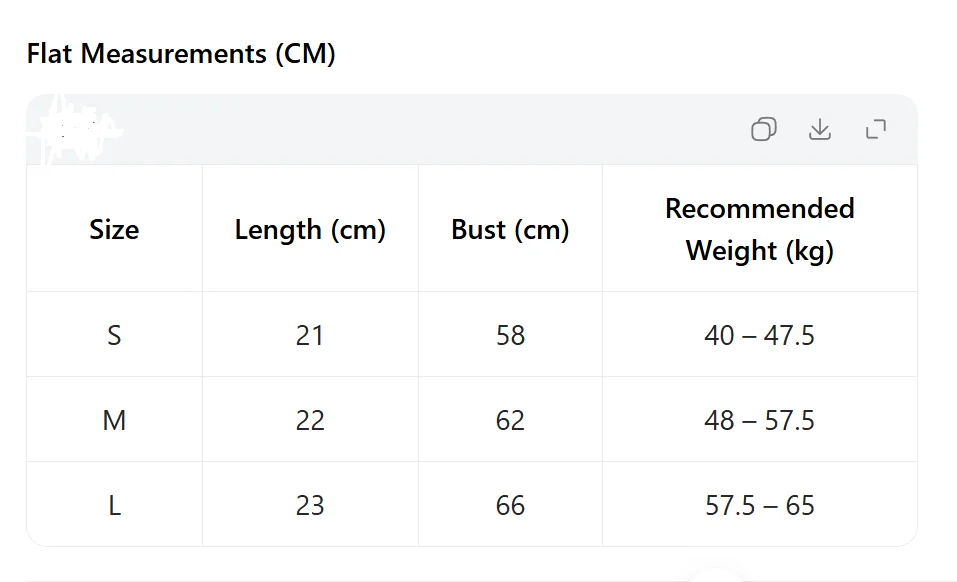Click the S size cell

114,335
